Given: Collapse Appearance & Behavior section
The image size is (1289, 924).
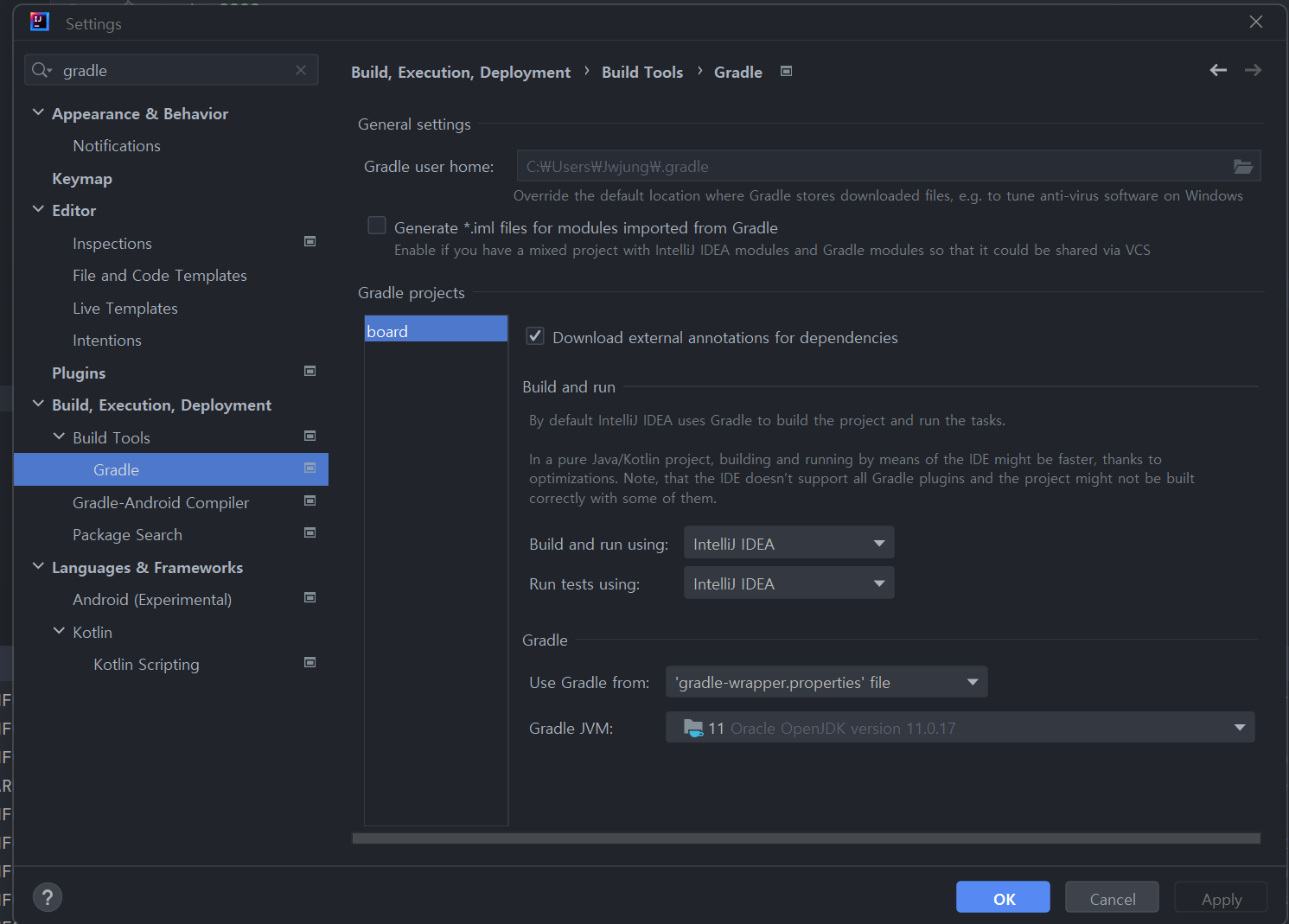Looking at the screenshot, I should [38, 112].
